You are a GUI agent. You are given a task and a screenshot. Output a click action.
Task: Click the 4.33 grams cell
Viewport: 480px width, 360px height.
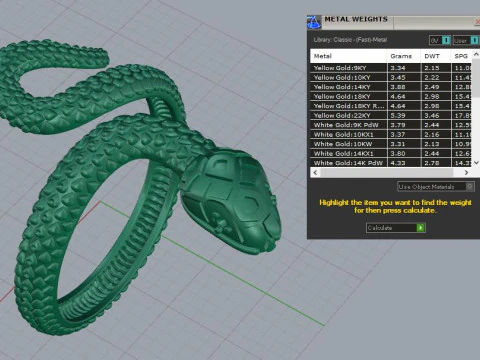(404, 163)
